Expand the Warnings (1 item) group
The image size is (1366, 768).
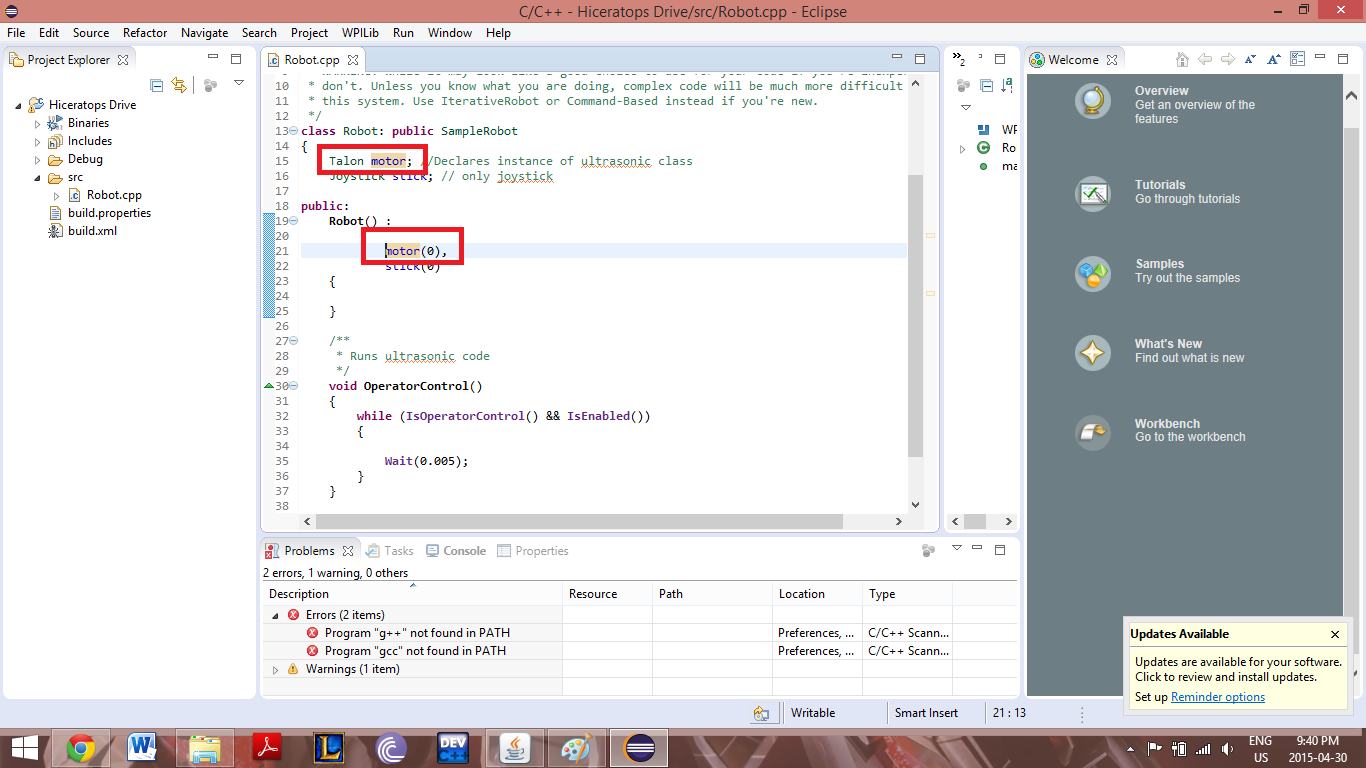(275, 669)
